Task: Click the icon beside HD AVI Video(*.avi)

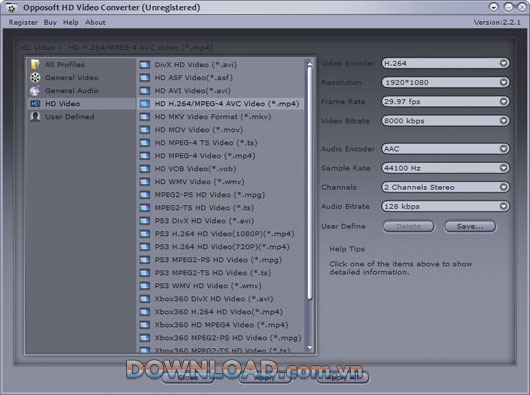Action: coord(145,91)
